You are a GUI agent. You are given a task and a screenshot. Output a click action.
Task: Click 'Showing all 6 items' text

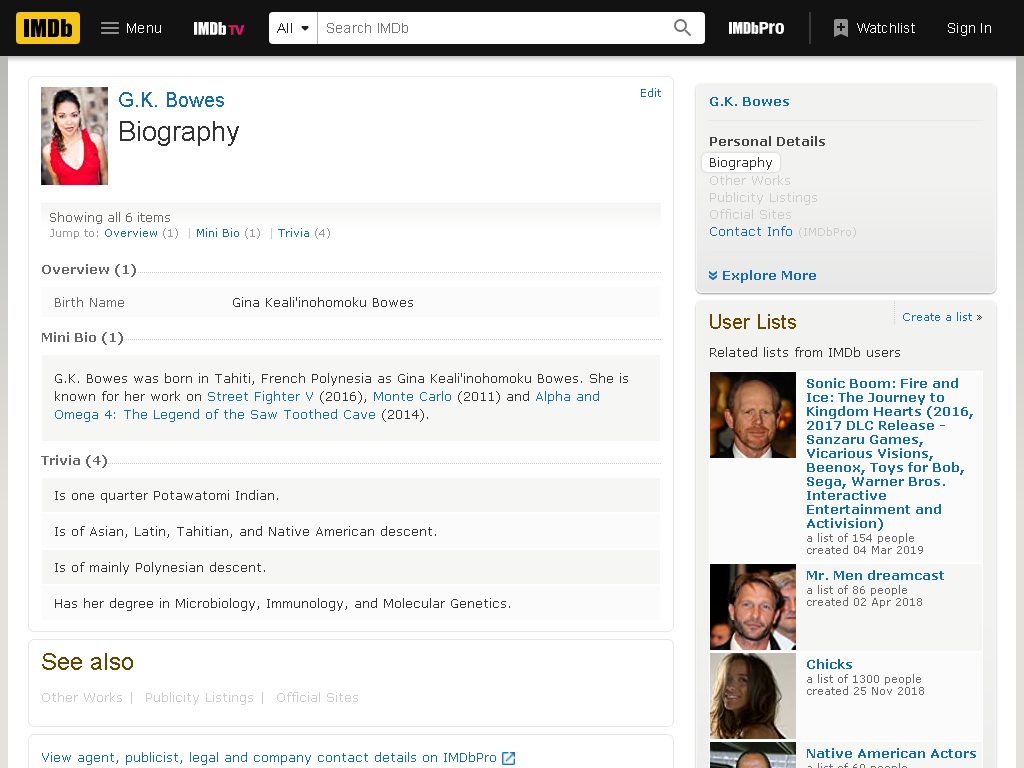pyautogui.click(x=110, y=217)
